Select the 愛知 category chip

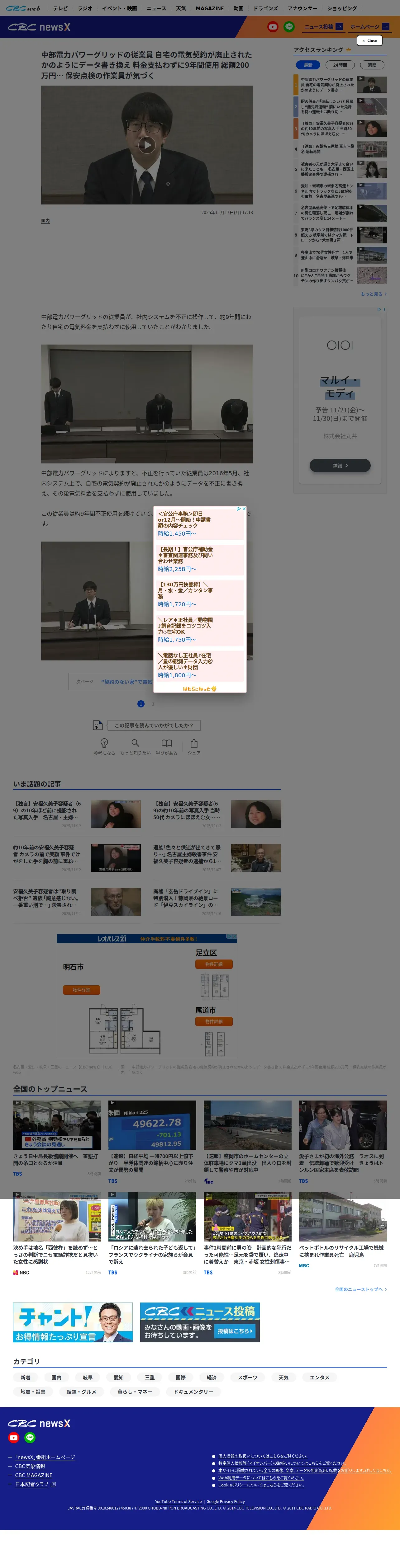pos(119,1378)
